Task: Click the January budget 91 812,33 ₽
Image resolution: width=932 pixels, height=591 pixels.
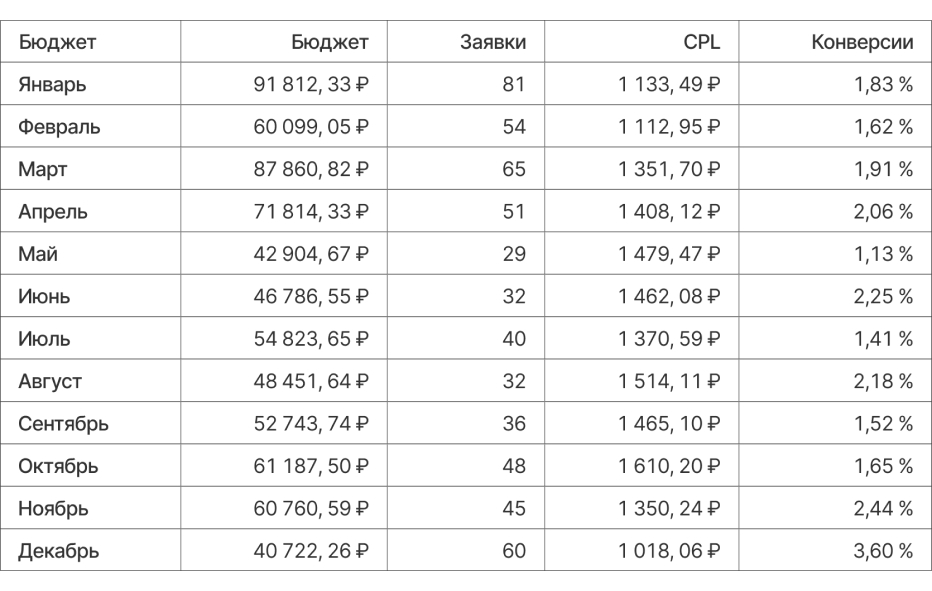Action: tap(310, 85)
